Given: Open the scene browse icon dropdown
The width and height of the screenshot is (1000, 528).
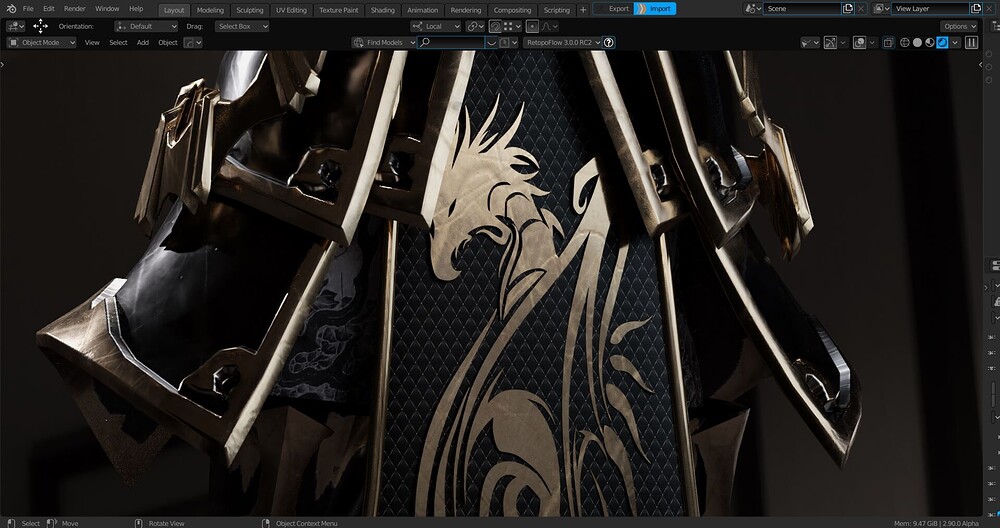Looking at the screenshot, I should (x=753, y=9).
